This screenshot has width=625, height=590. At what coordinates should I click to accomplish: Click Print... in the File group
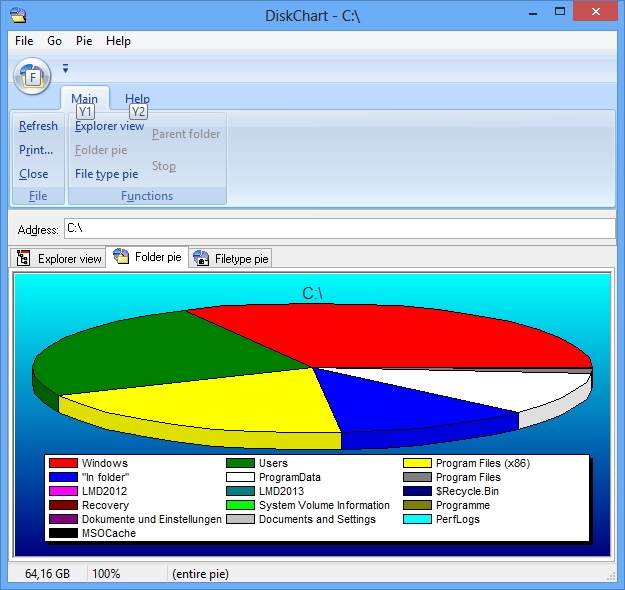click(x=36, y=150)
